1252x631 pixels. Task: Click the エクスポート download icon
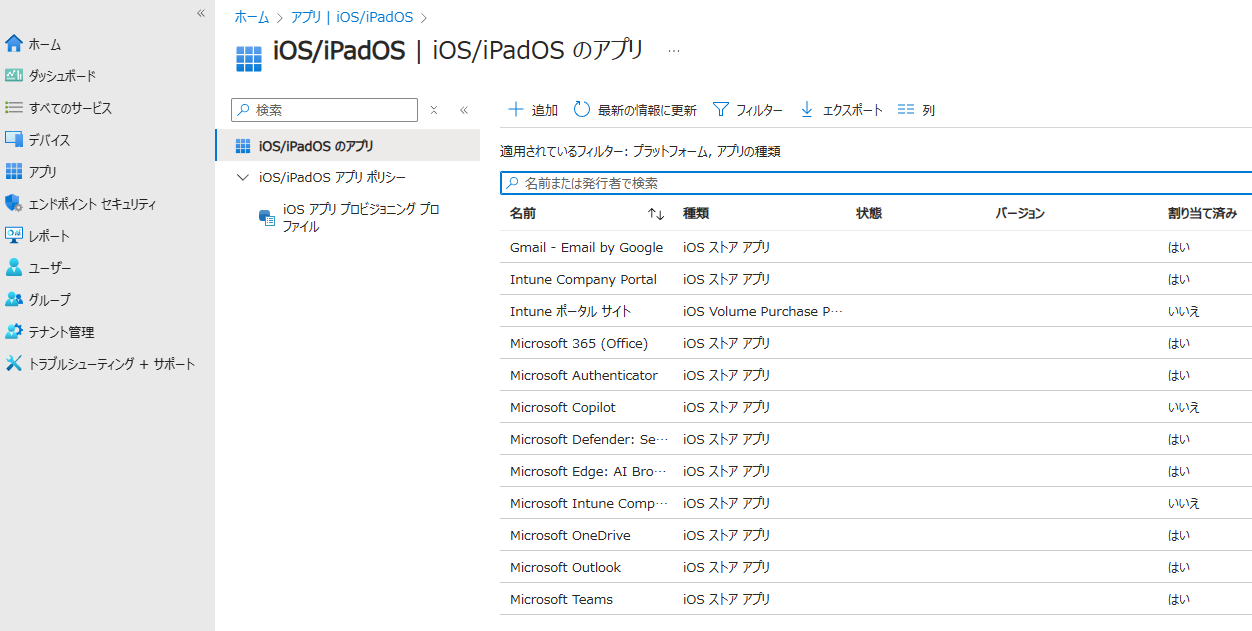(806, 109)
